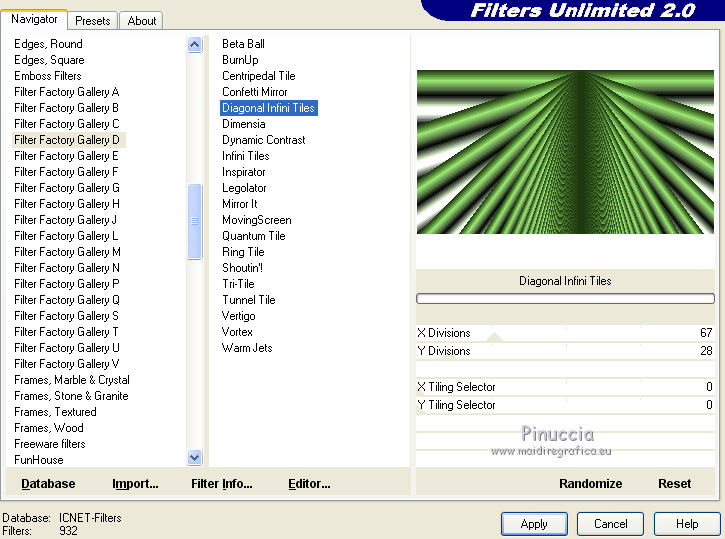Click Randomize to shuffle filter settings
The width and height of the screenshot is (725, 539).
590,484
